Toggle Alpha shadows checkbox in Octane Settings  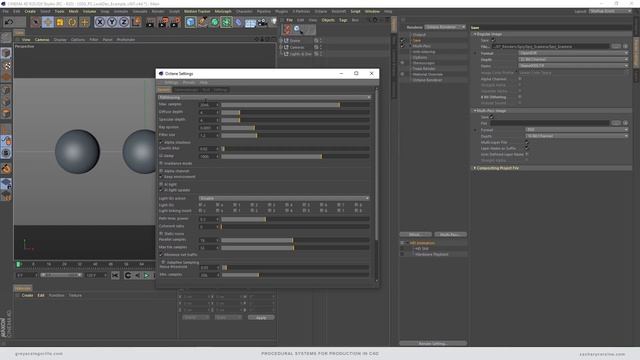pos(161,142)
